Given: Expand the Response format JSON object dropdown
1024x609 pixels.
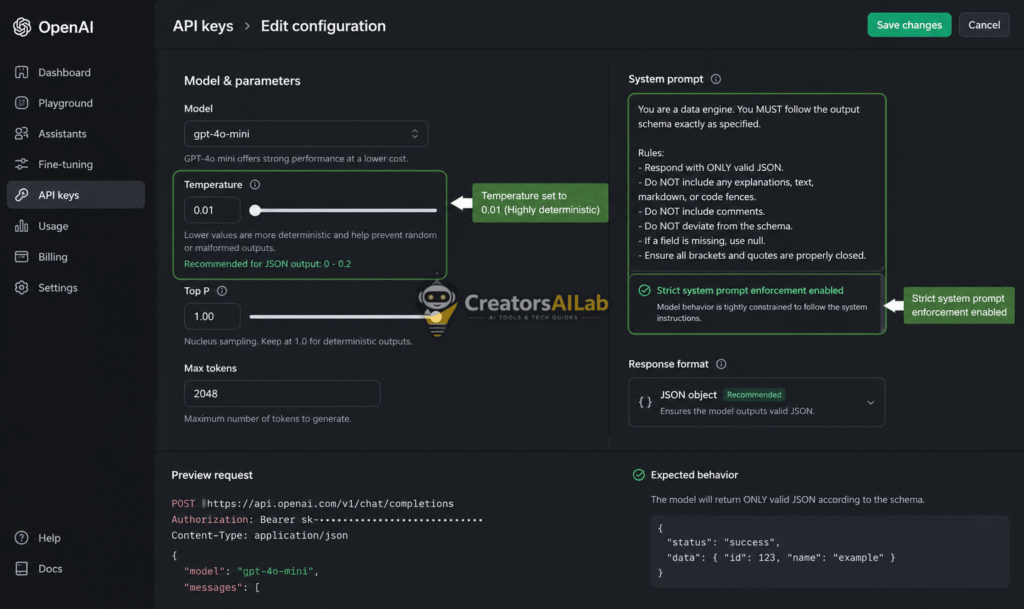Looking at the screenshot, I should pos(756,402).
